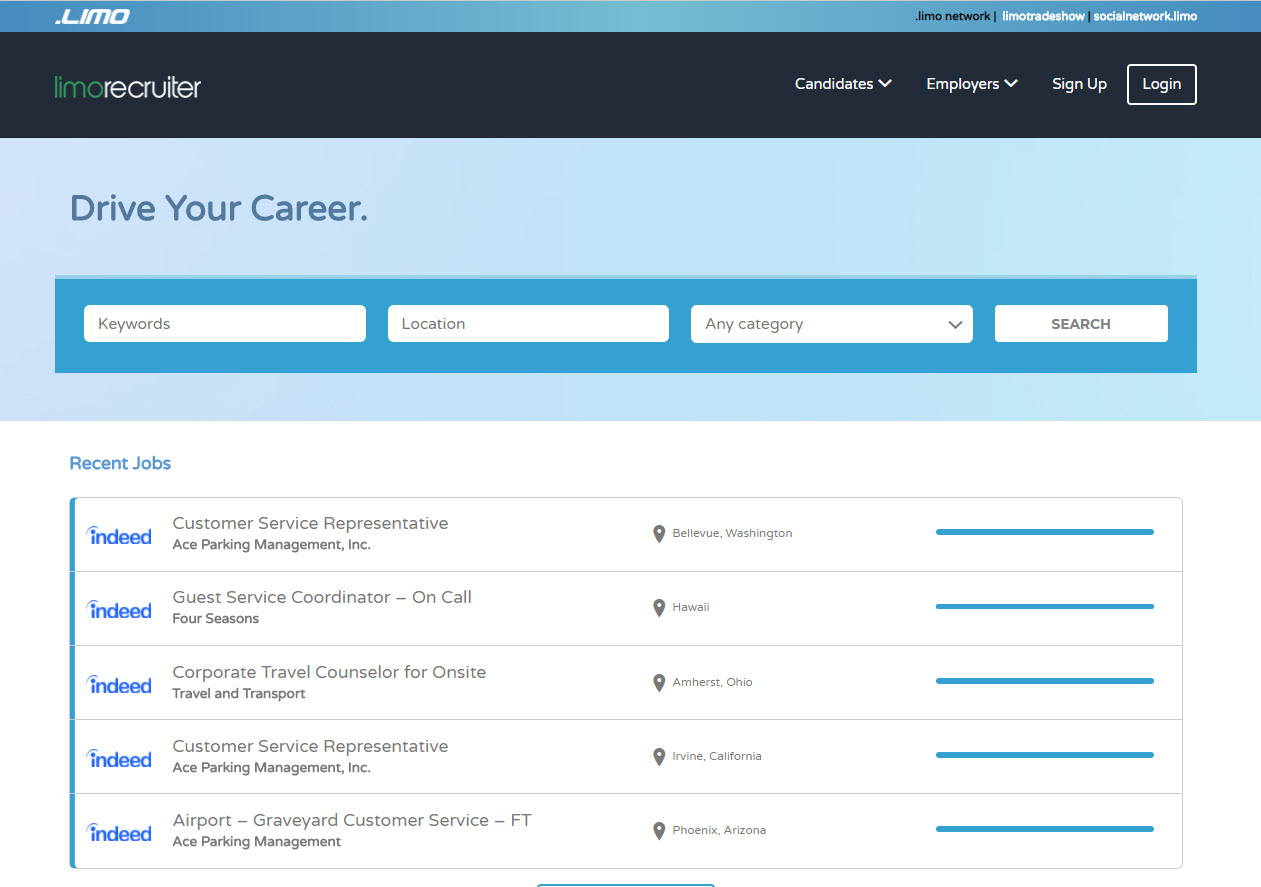Click the blue bar in Hawaii job row
Screen dimensions: 1261x887
pyautogui.click(x=1045, y=606)
